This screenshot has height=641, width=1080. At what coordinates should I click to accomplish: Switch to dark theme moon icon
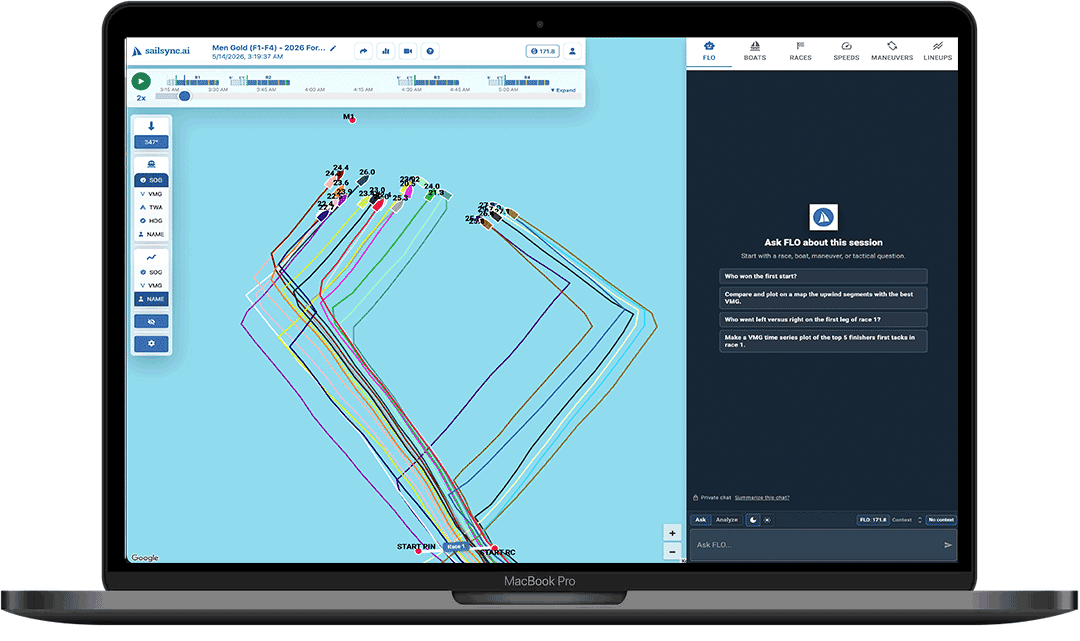click(753, 520)
